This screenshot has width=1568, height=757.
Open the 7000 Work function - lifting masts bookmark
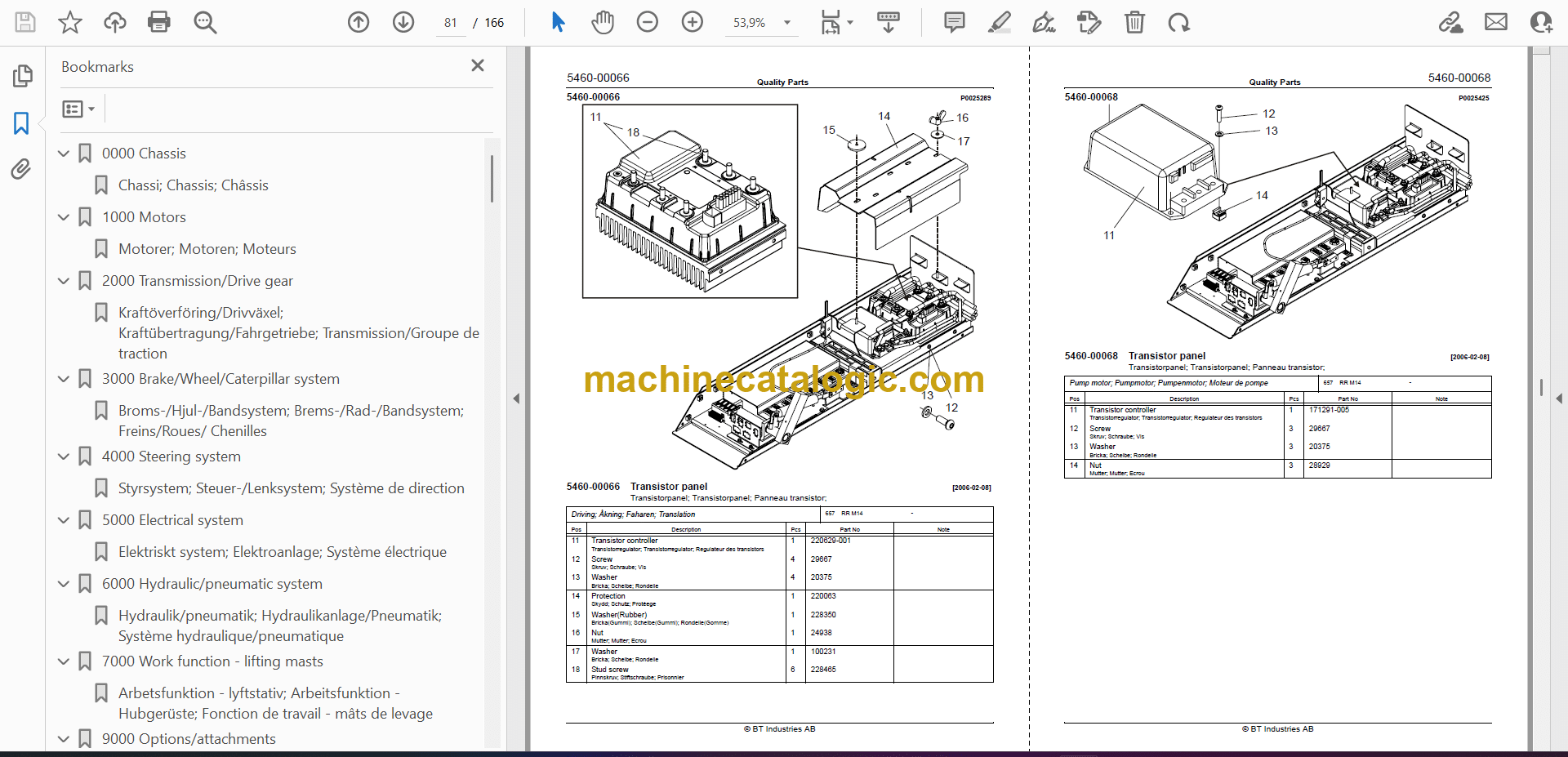point(212,661)
